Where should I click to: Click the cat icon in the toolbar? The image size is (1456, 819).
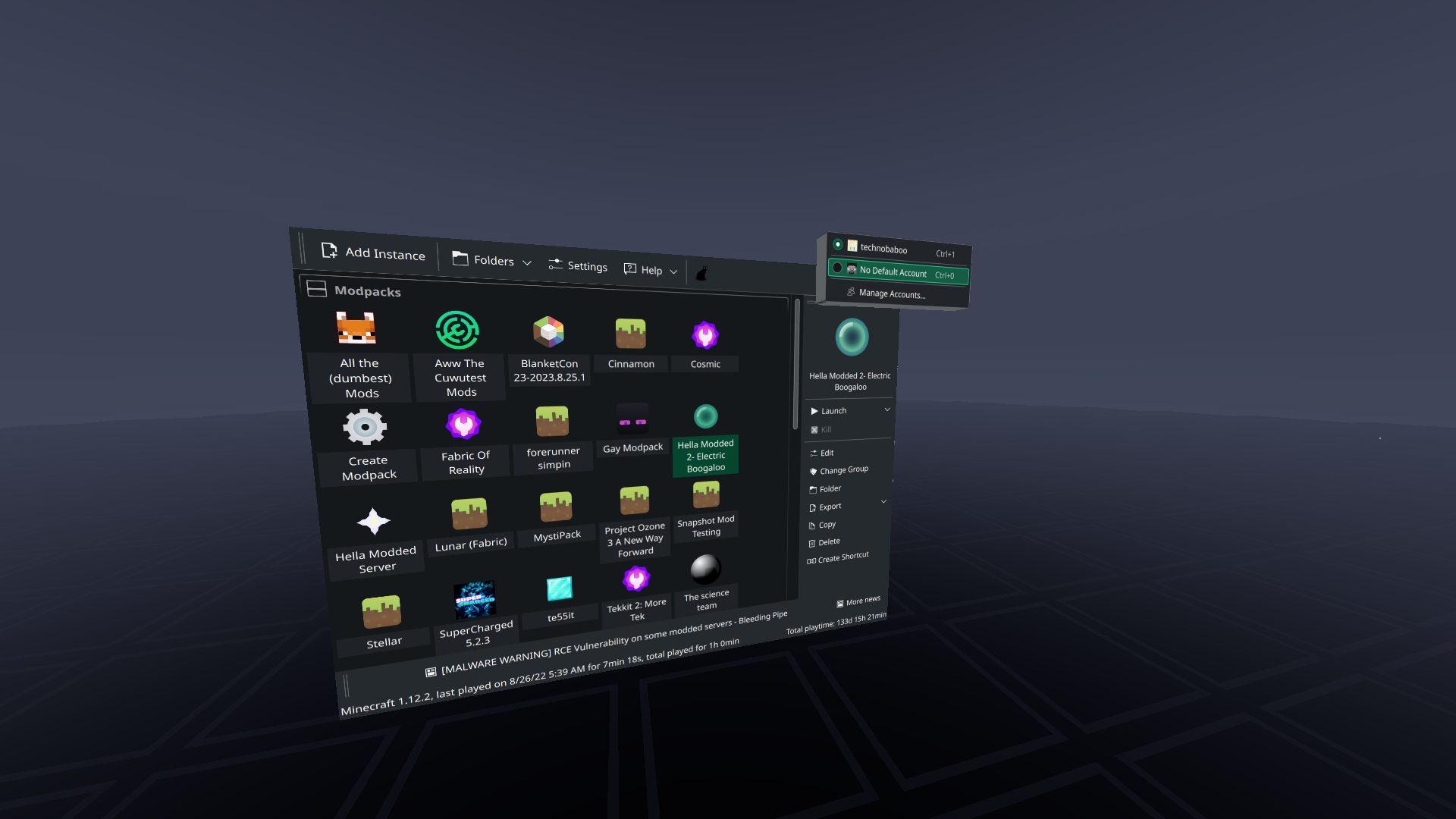[x=702, y=273]
